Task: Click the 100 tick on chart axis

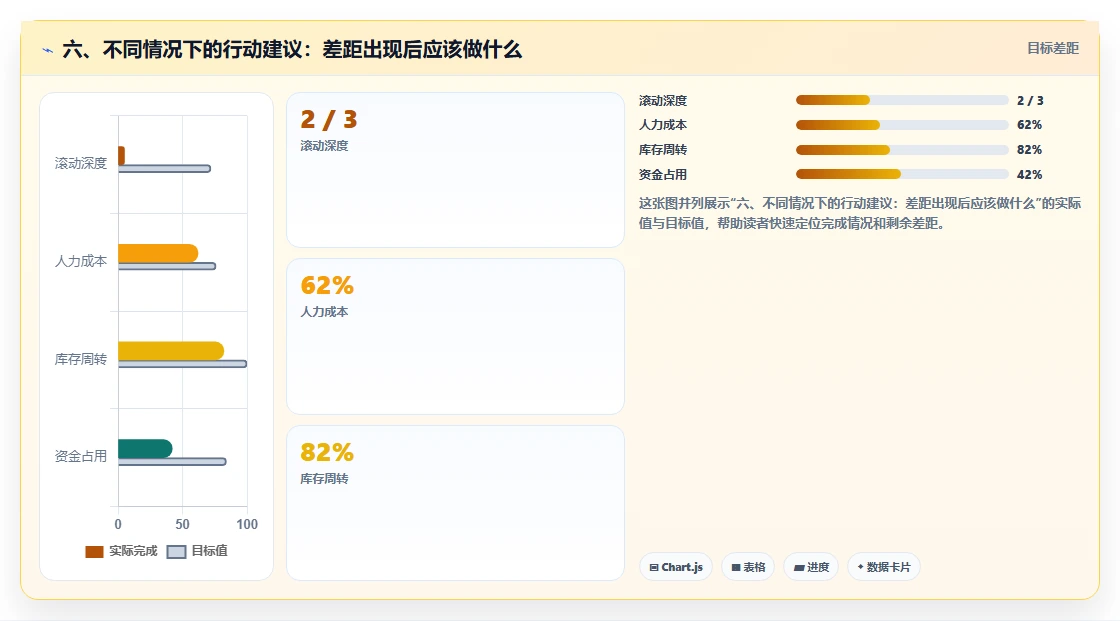Action: [x=246, y=524]
